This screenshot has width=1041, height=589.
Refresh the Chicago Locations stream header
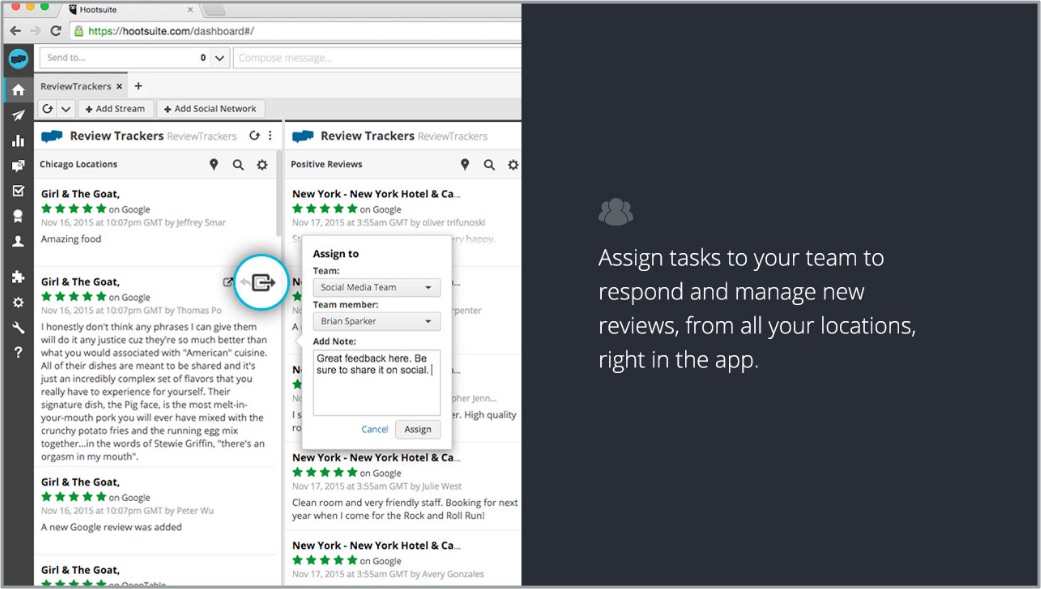[x=254, y=135]
